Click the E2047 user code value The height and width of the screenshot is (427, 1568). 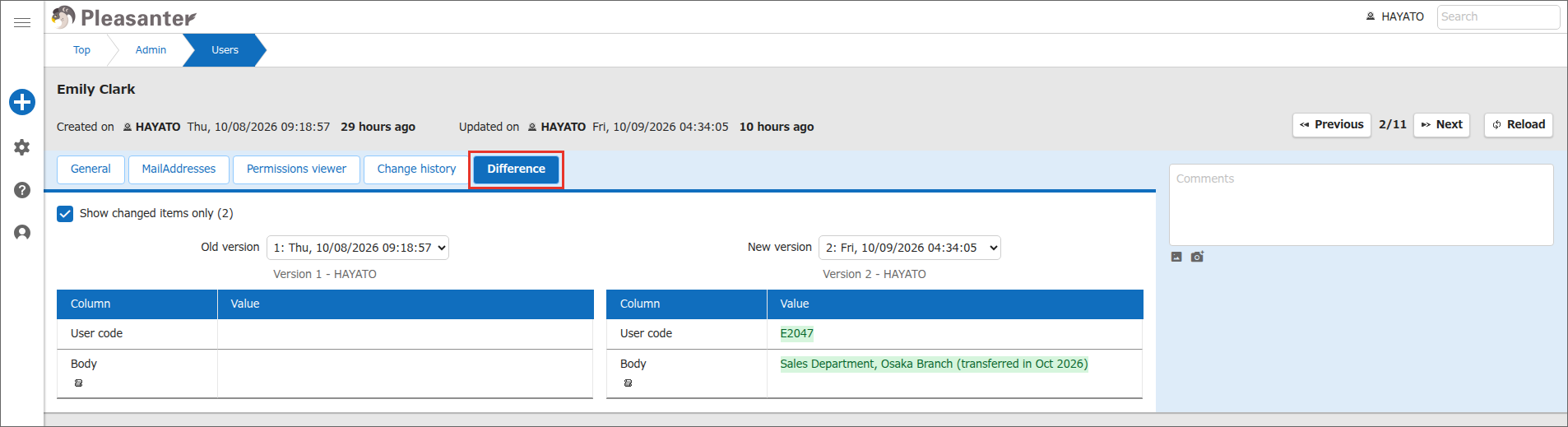click(796, 334)
